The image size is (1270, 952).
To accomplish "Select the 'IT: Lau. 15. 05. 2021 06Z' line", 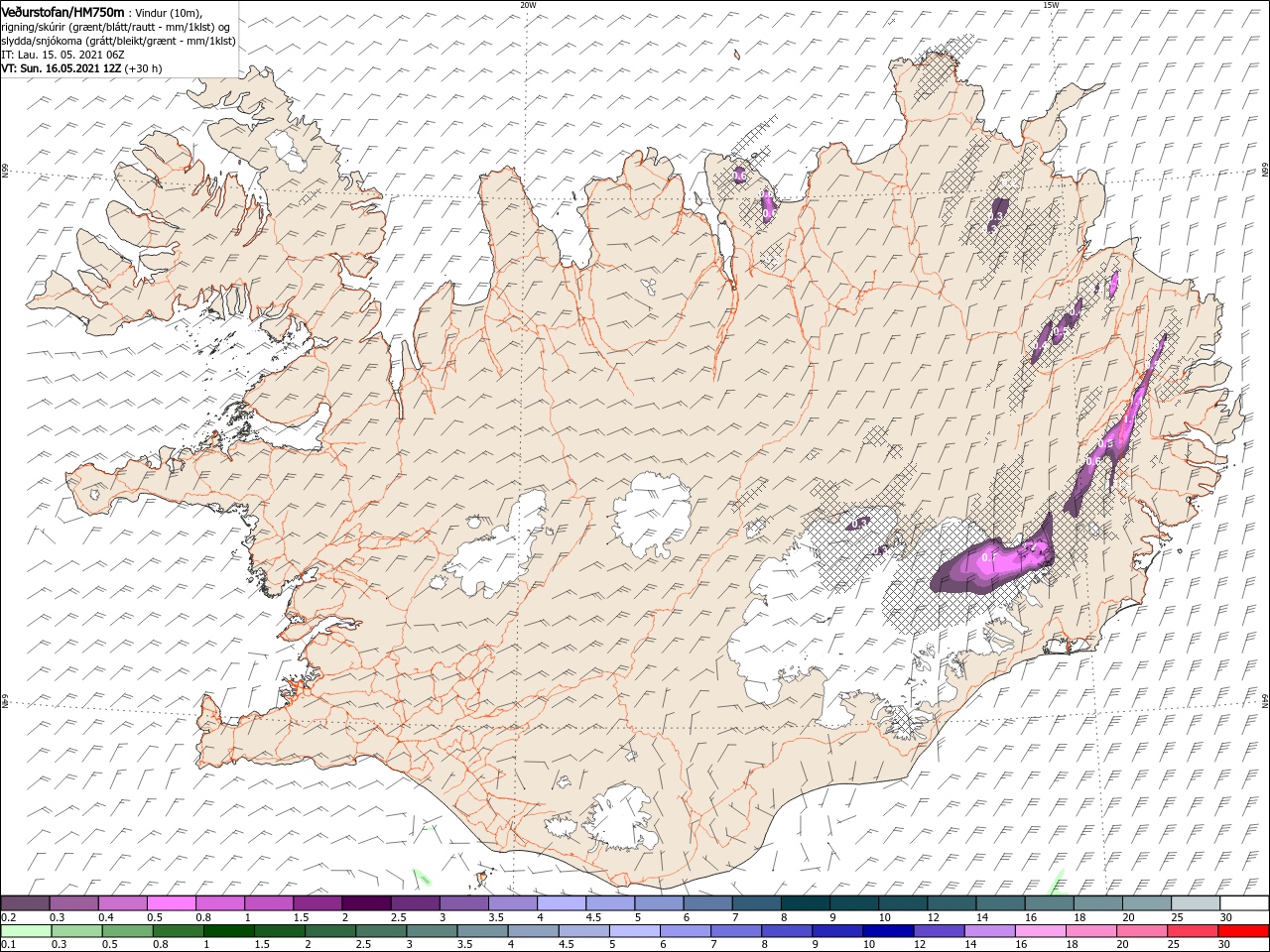I will tap(62, 55).
